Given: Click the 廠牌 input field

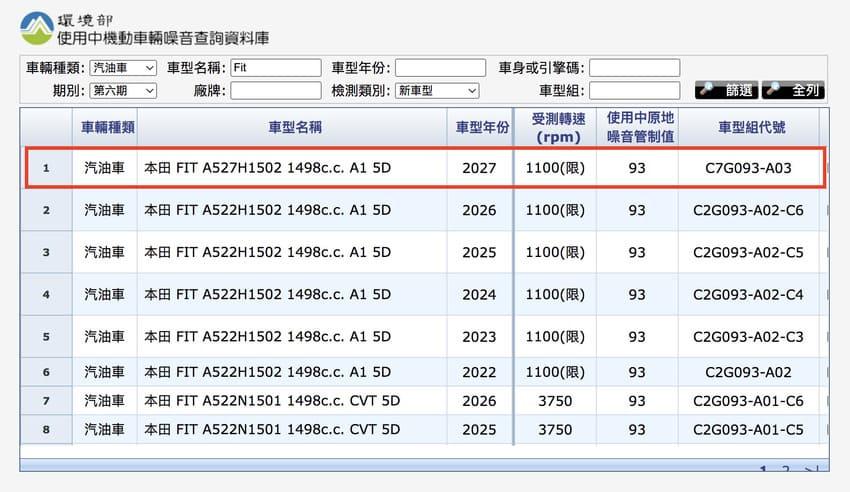Looking at the screenshot, I should [x=276, y=90].
